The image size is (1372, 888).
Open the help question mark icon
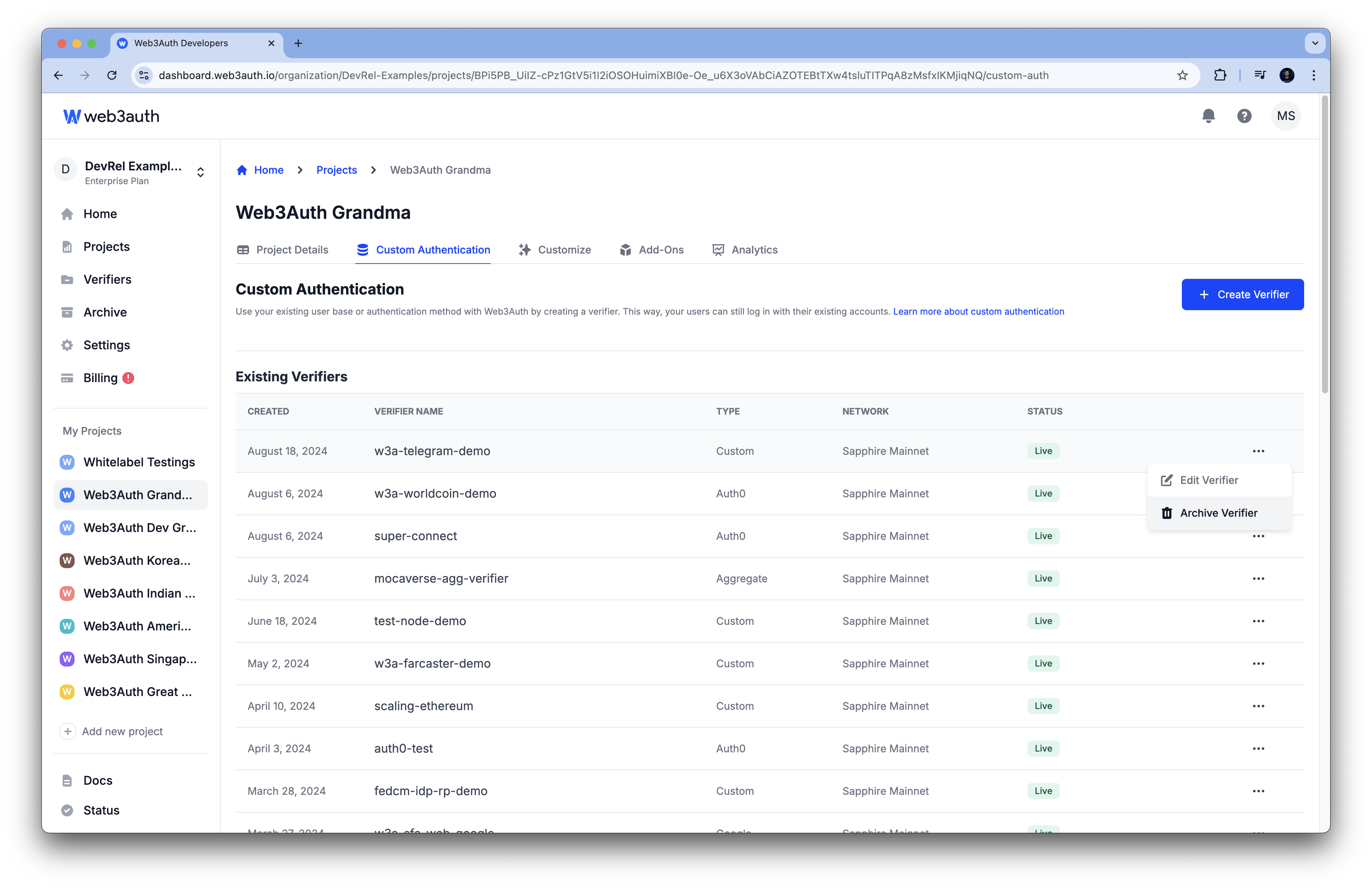tap(1244, 116)
